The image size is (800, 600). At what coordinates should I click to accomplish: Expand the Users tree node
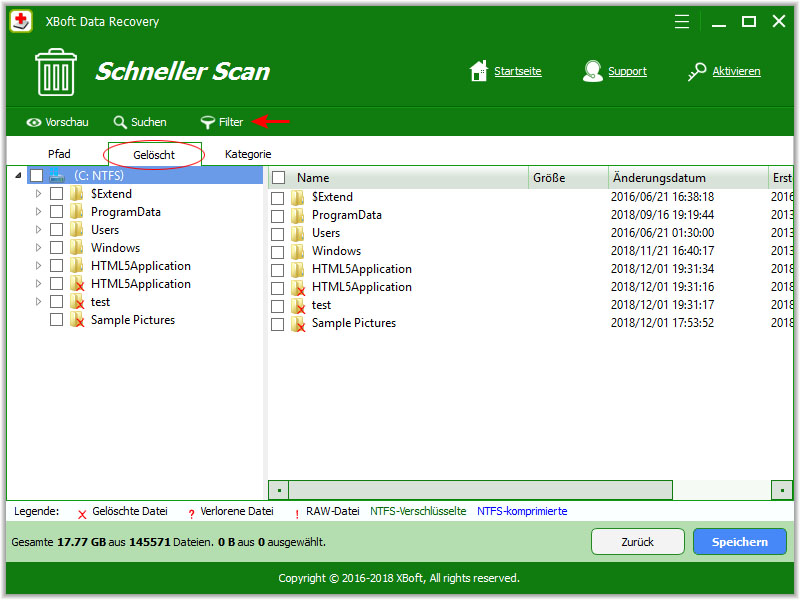point(38,230)
